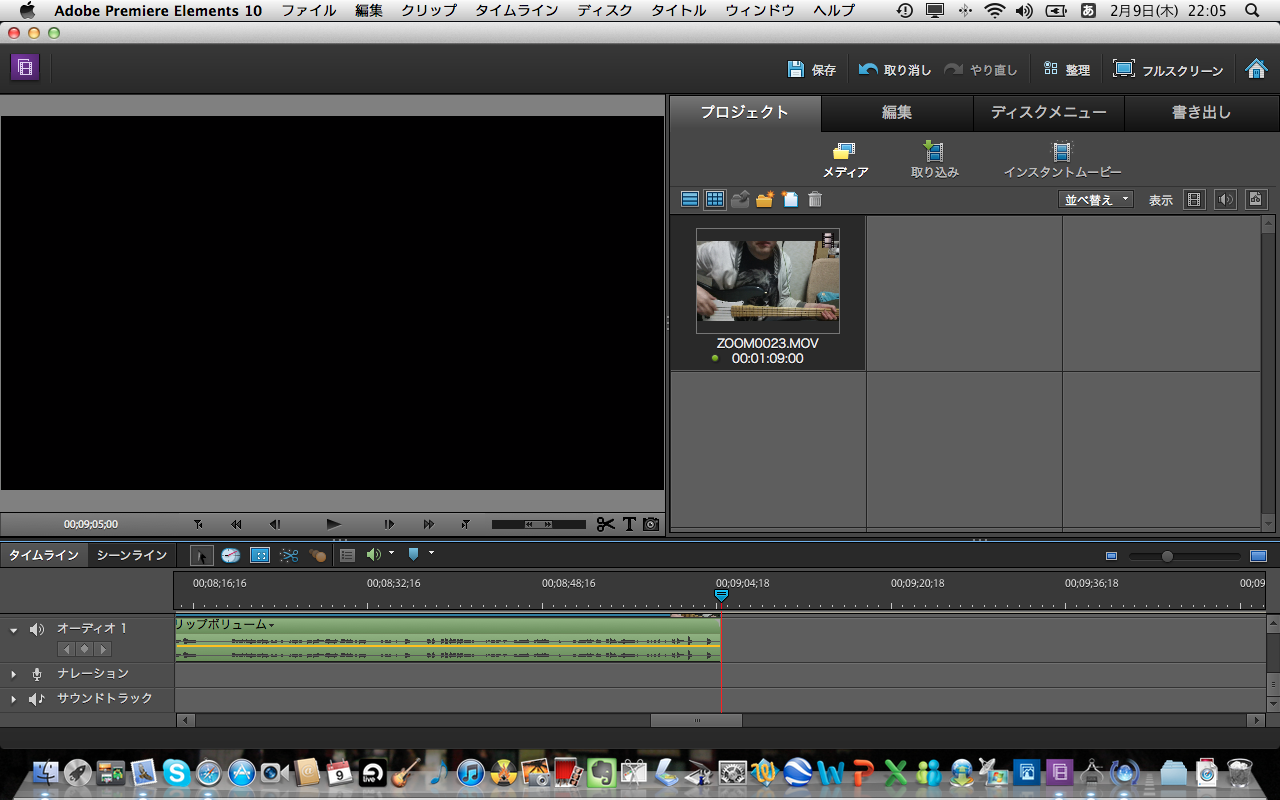Image resolution: width=1280 pixels, height=800 pixels.
Task: Click the shuttle slider in the monitor
Action: [539, 524]
